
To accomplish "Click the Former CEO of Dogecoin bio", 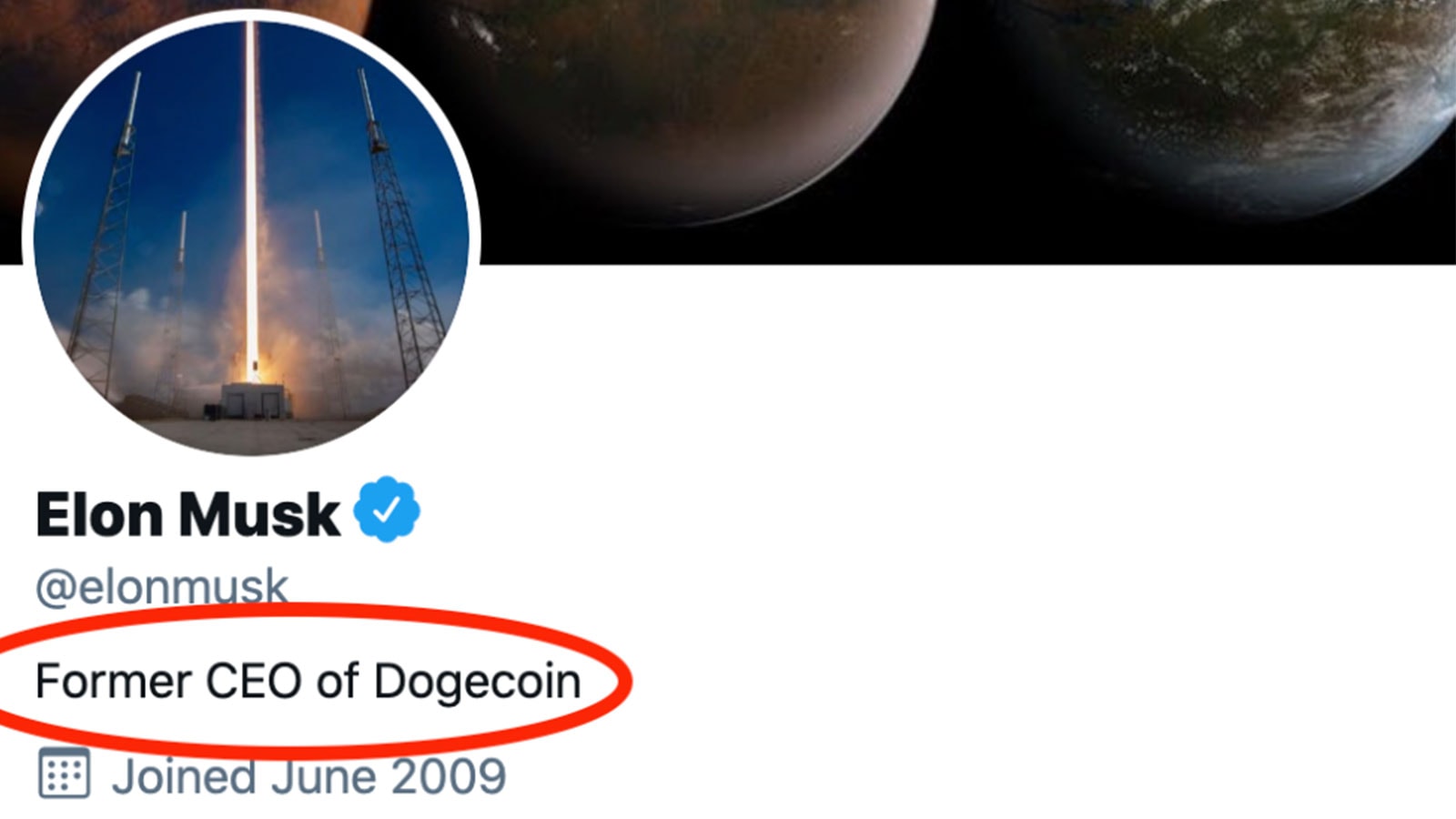I will (x=308, y=681).
